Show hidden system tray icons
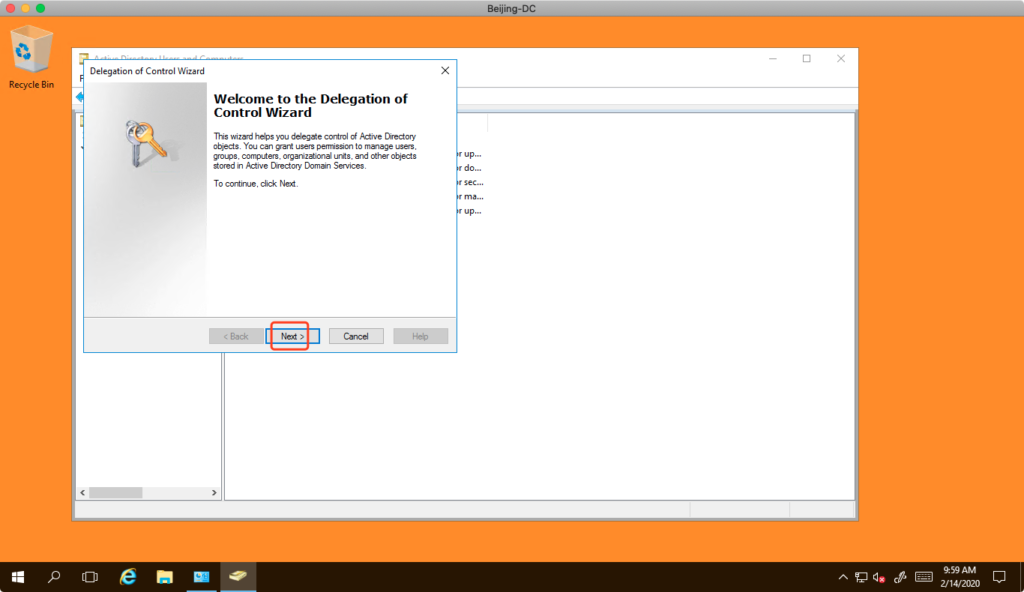Viewport: 1024px width, 592px height. [x=842, y=577]
